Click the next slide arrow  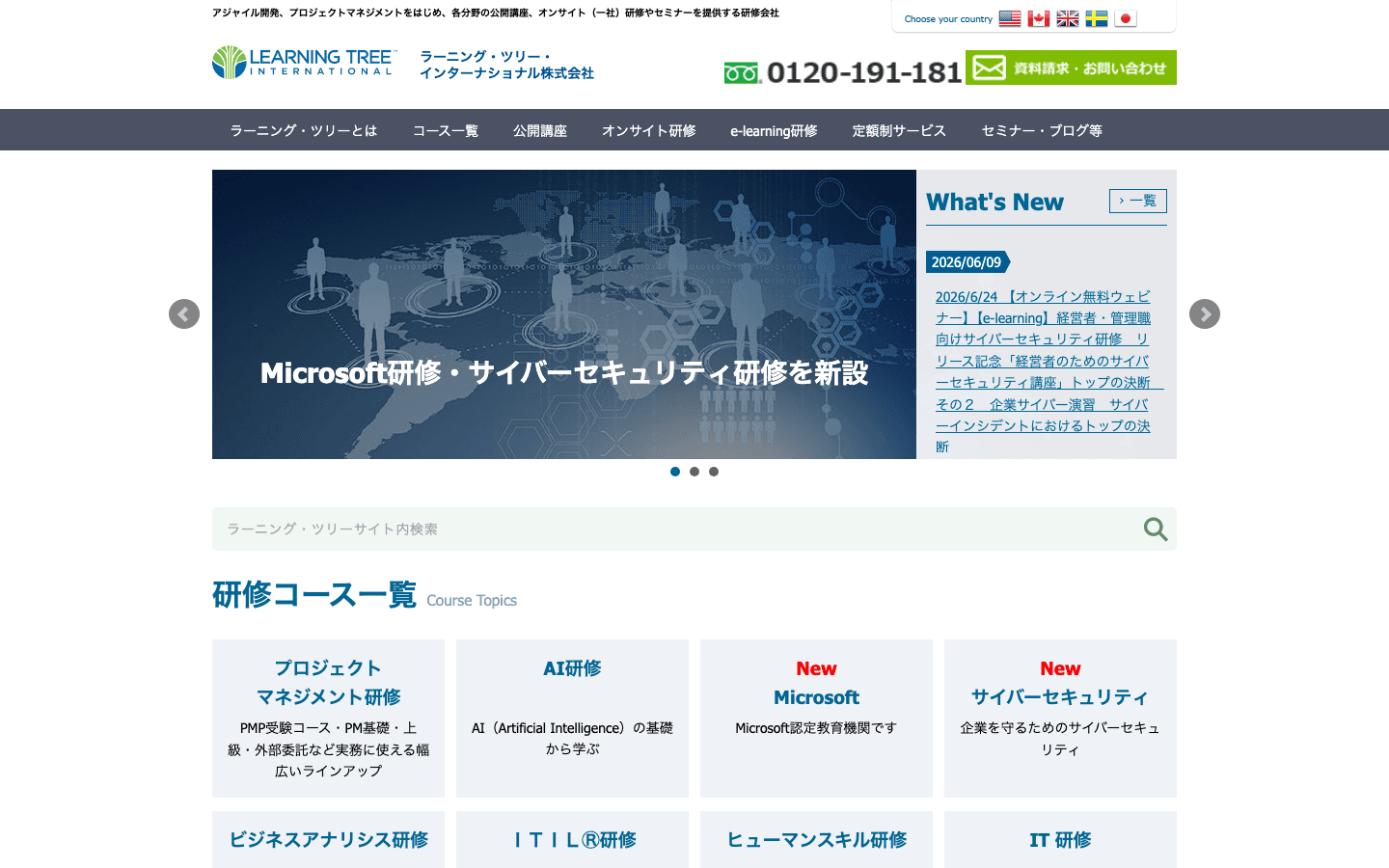(1205, 314)
